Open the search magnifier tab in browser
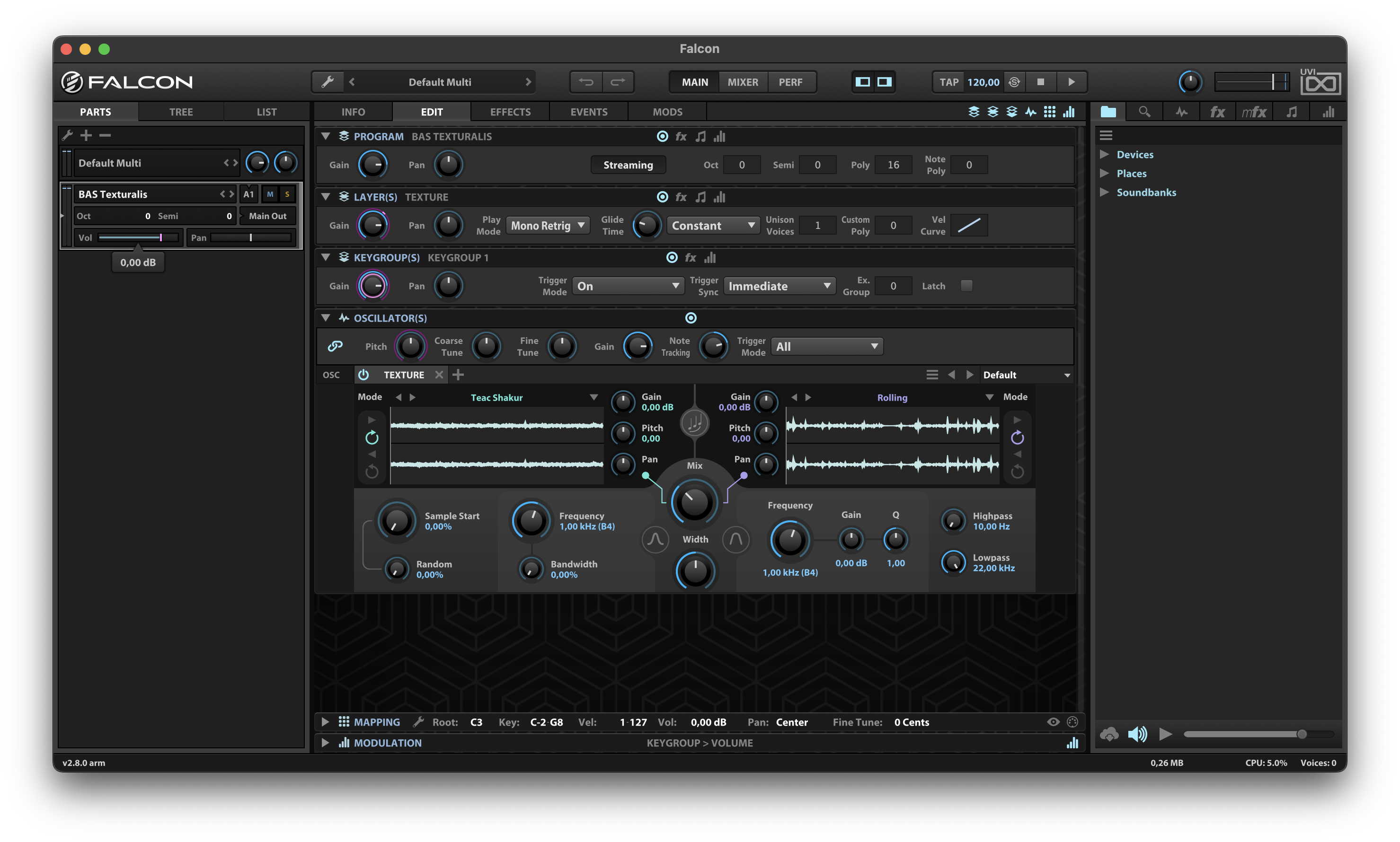 point(1144,112)
